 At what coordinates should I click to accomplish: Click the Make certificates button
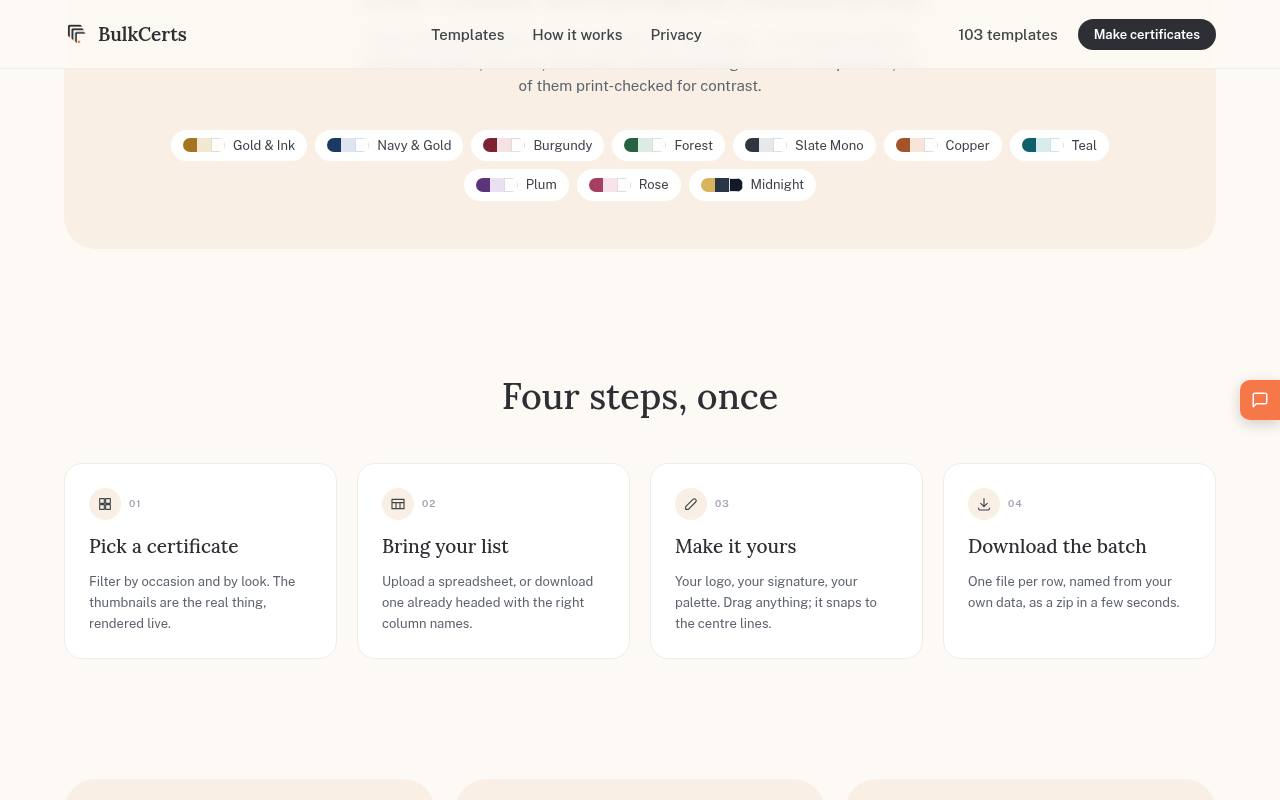click(1147, 34)
